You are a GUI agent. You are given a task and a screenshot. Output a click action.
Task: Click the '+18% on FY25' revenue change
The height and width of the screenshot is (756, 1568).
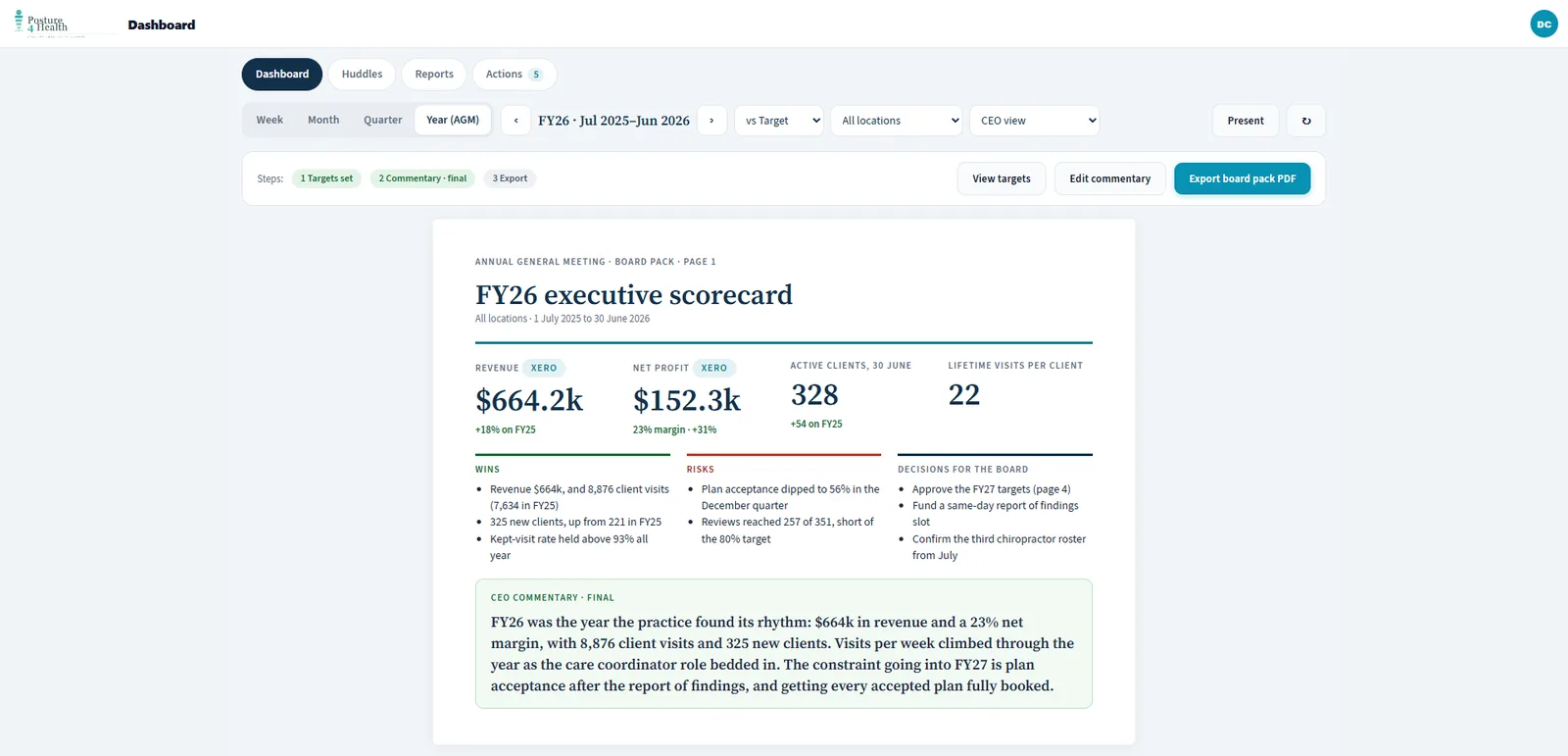(x=506, y=429)
